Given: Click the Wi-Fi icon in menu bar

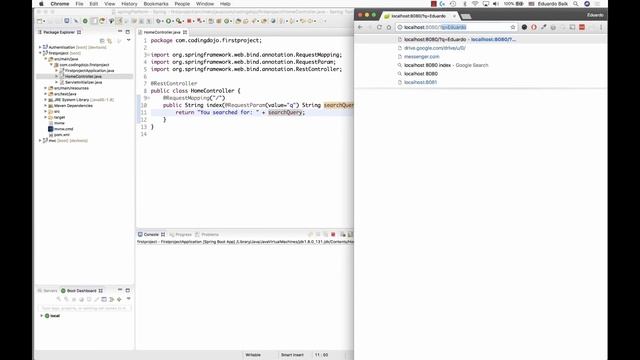Looking at the screenshot, I should tap(475, 4).
